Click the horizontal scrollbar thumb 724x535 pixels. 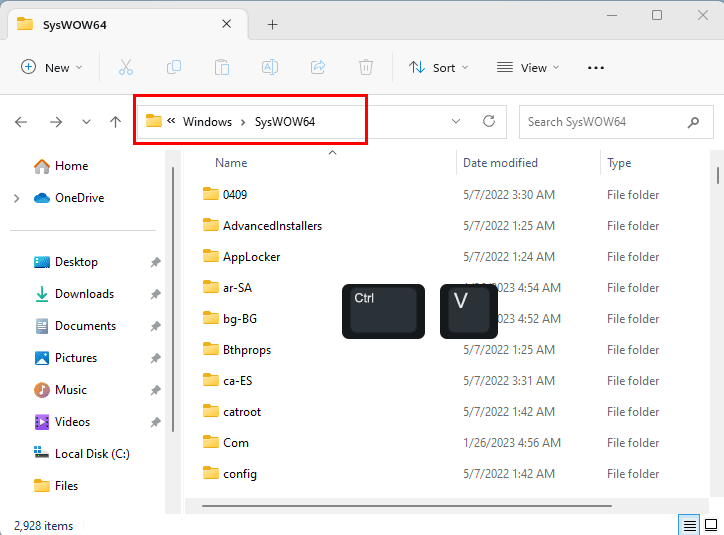[406, 506]
